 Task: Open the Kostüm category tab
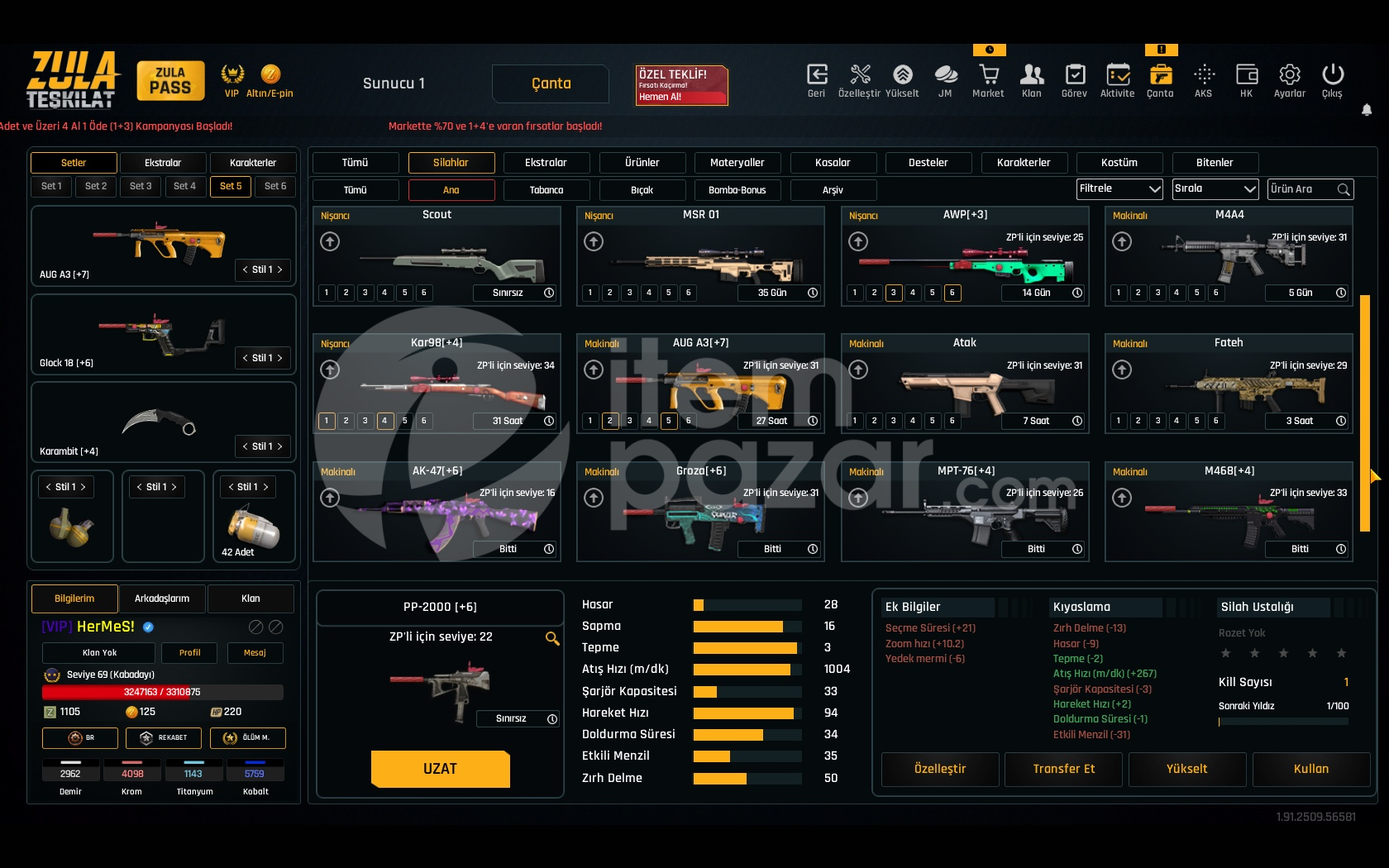(x=1119, y=163)
